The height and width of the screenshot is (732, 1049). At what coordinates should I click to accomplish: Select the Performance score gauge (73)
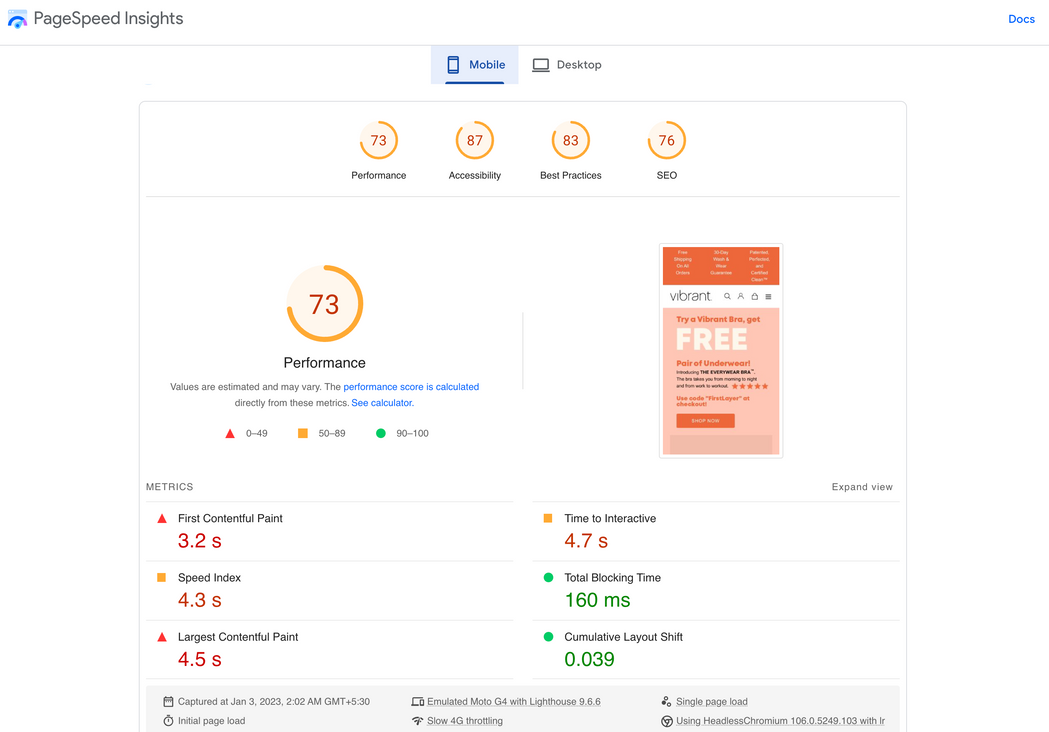click(x=379, y=141)
